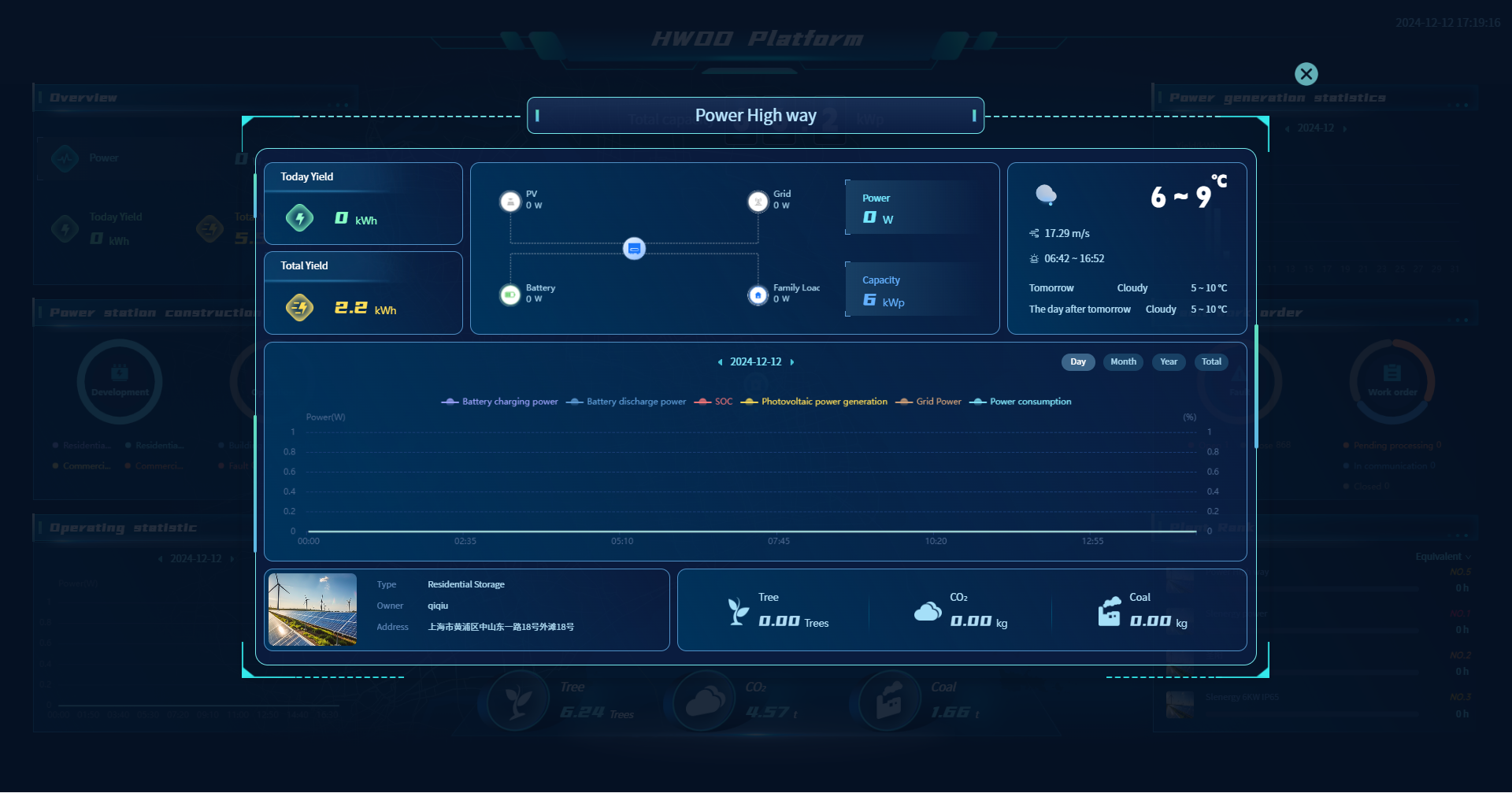Click the Total range button

(x=1211, y=362)
